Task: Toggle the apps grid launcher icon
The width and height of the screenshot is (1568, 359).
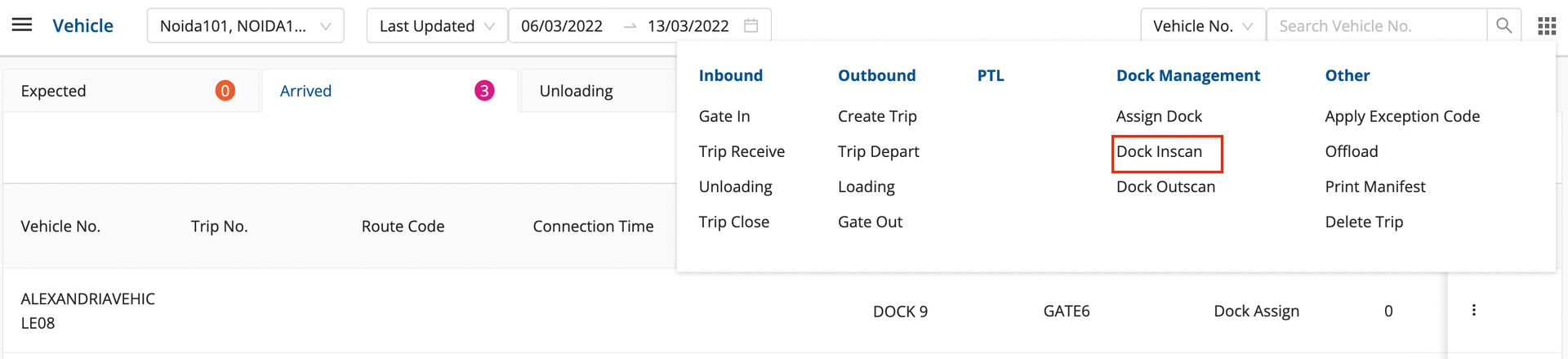Action: (x=1547, y=26)
